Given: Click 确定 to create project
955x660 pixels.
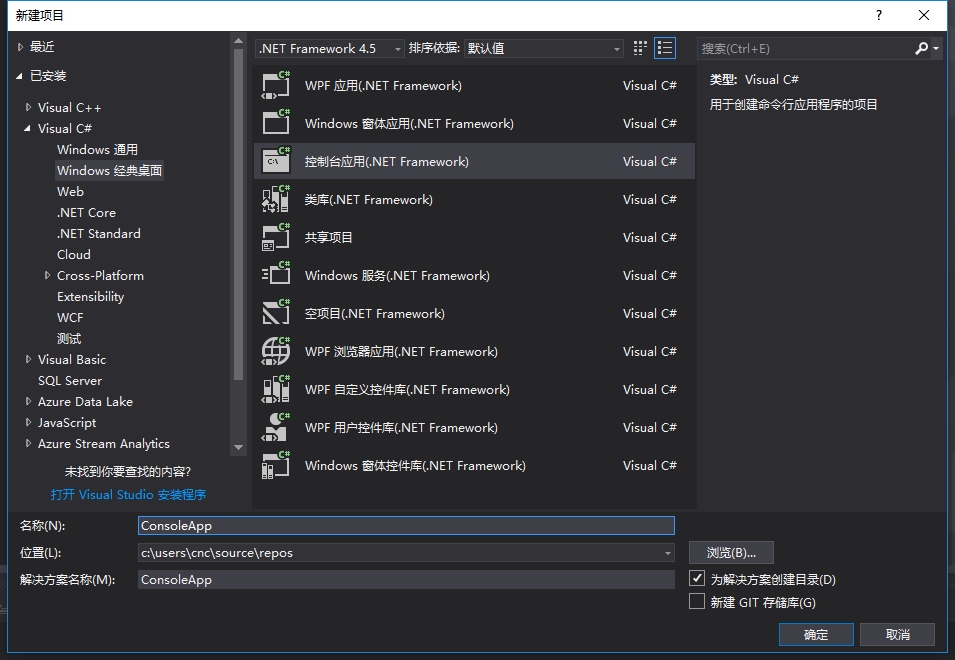Looking at the screenshot, I should click(816, 634).
